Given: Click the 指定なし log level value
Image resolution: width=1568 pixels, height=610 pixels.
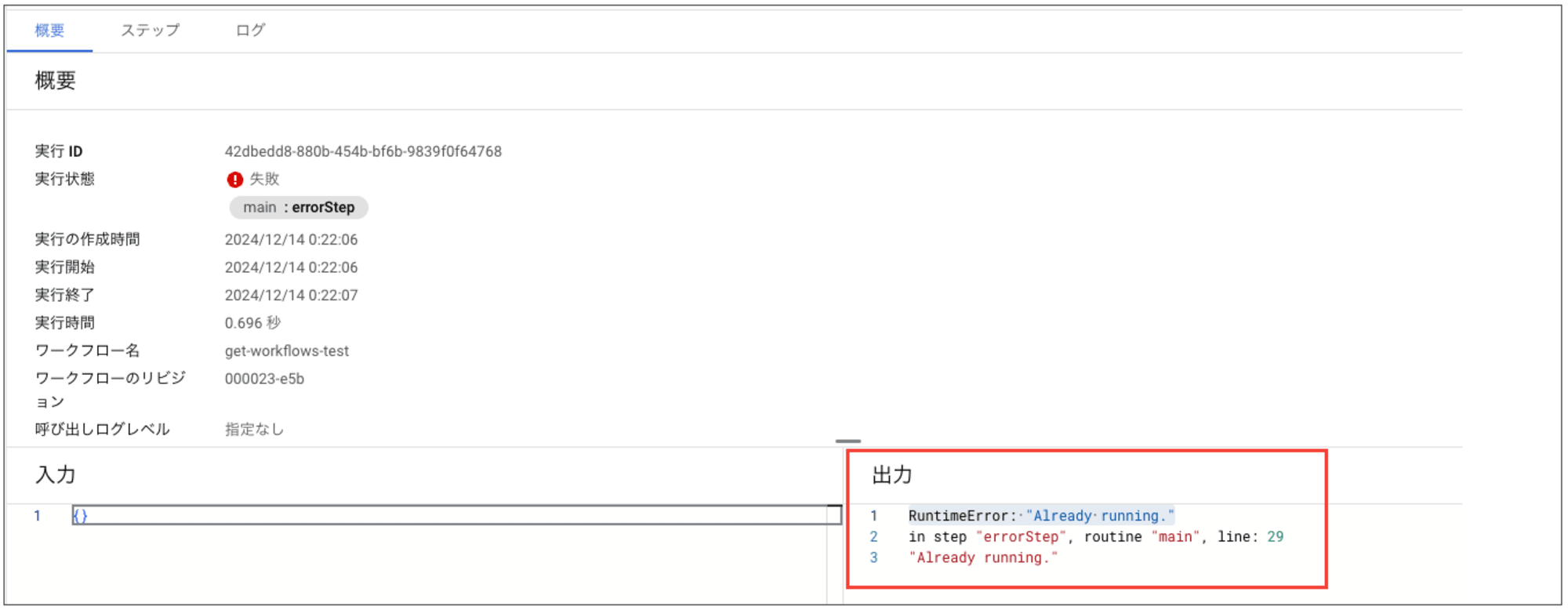Looking at the screenshot, I should (254, 430).
